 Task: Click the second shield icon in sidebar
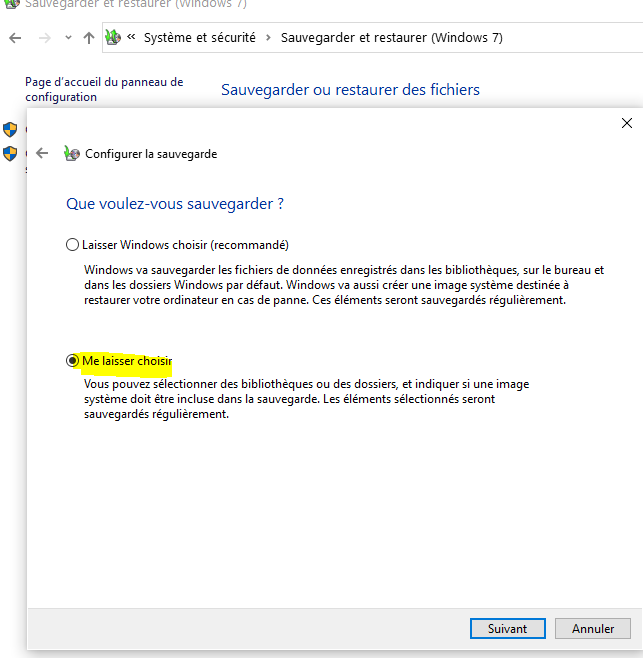click(10, 154)
